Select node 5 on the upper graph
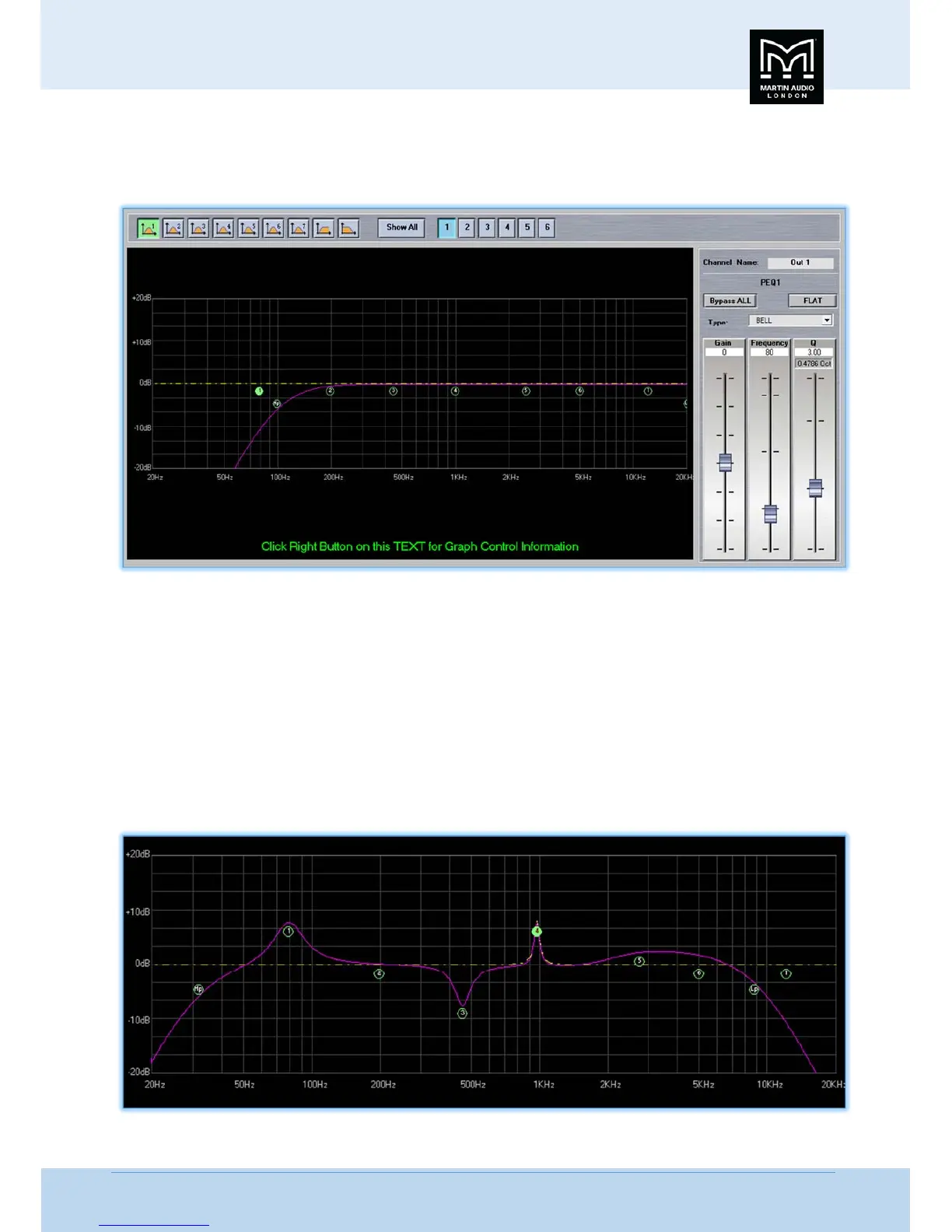This screenshot has height=1232, width=952. click(526, 391)
